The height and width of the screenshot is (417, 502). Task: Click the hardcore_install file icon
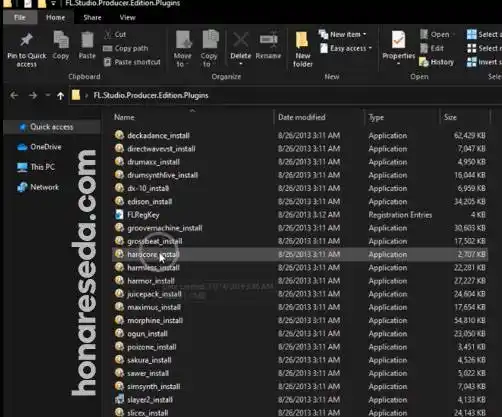119,254
